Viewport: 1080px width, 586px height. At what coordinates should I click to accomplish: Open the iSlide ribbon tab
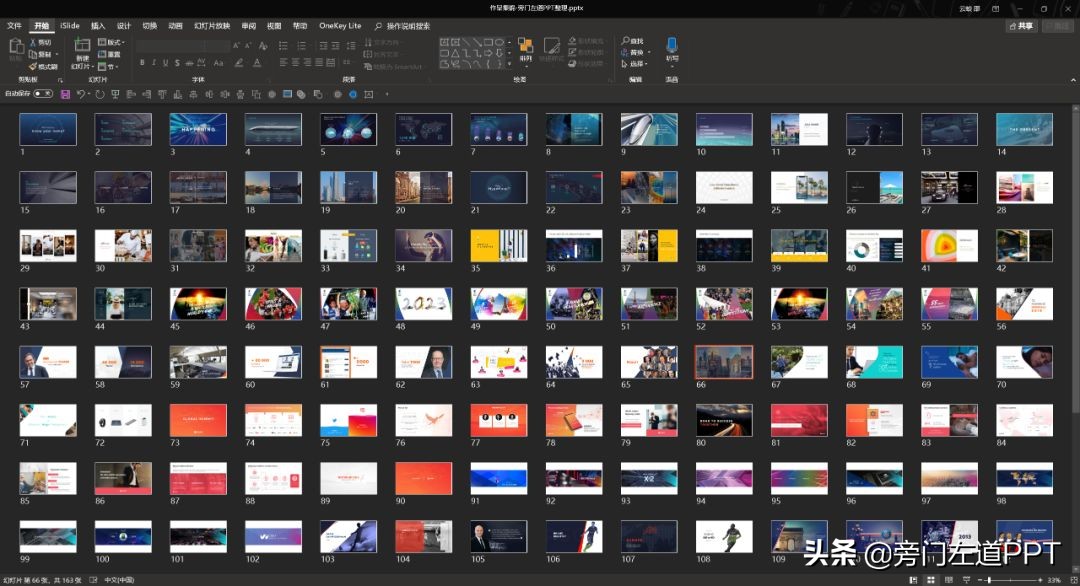(x=70, y=26)
